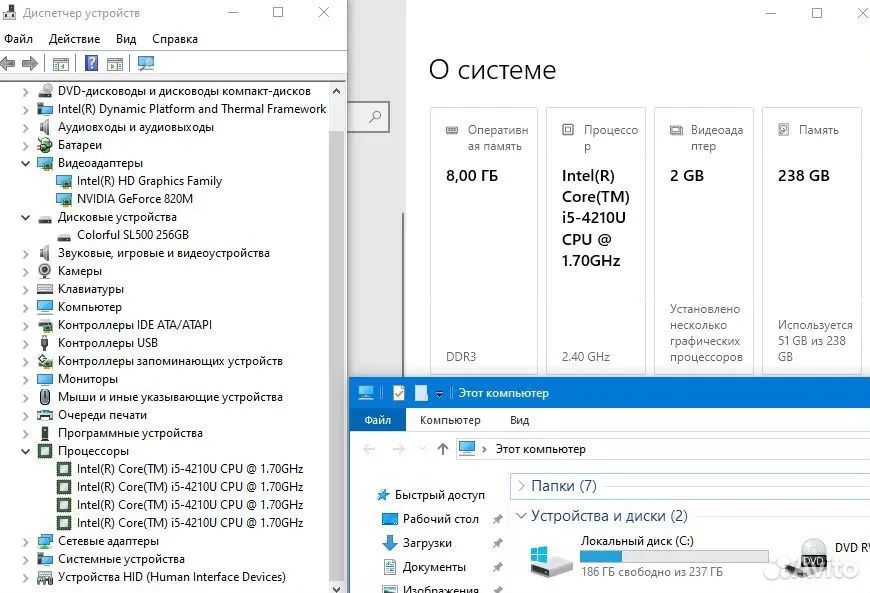Viewport: 870px width, 593px height.
Task: Click the Batteries category icon
Action: [x=44, y=145]
